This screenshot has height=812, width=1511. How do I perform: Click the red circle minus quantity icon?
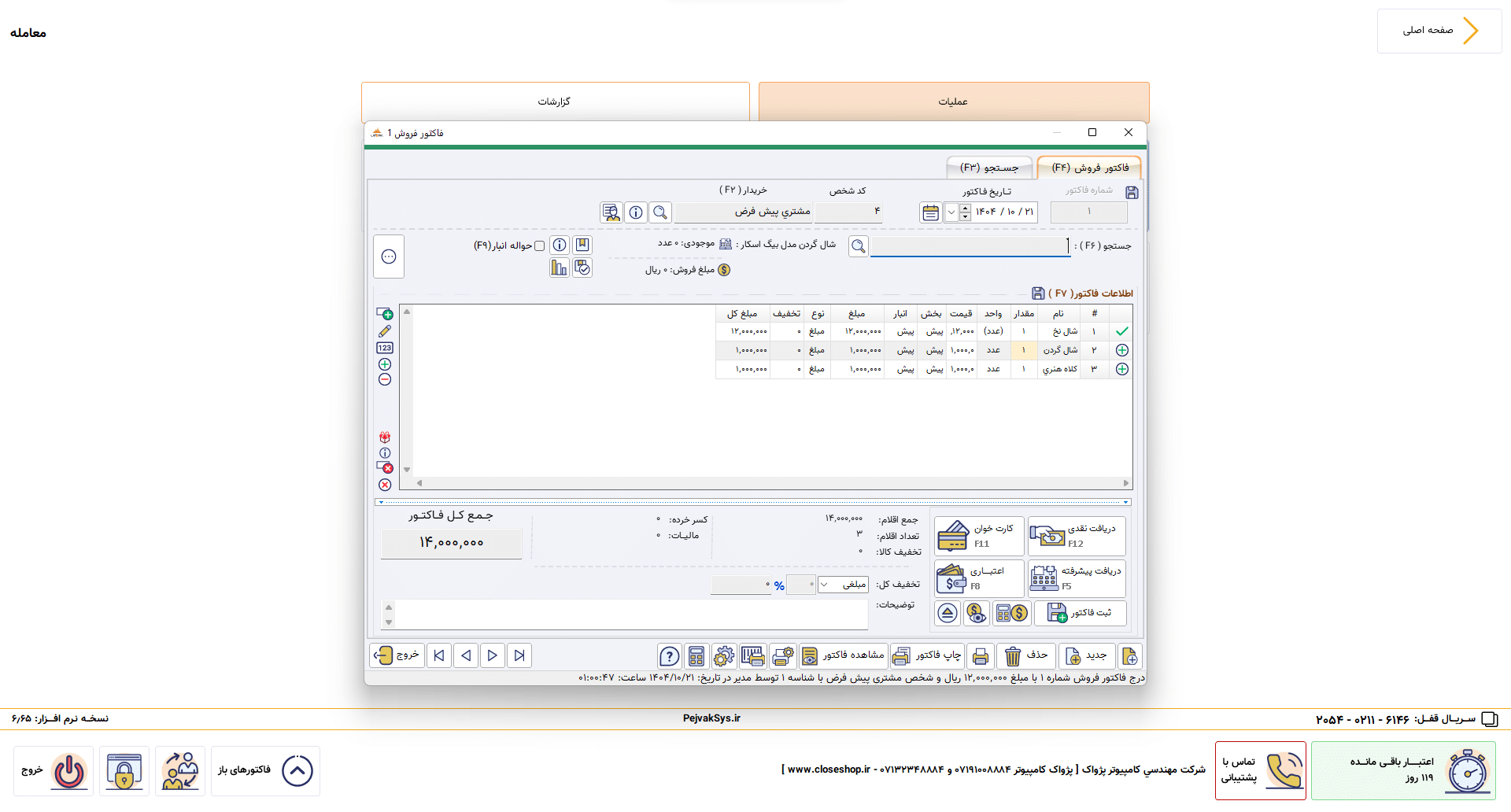pyautogui.click(x=385, y=380)
